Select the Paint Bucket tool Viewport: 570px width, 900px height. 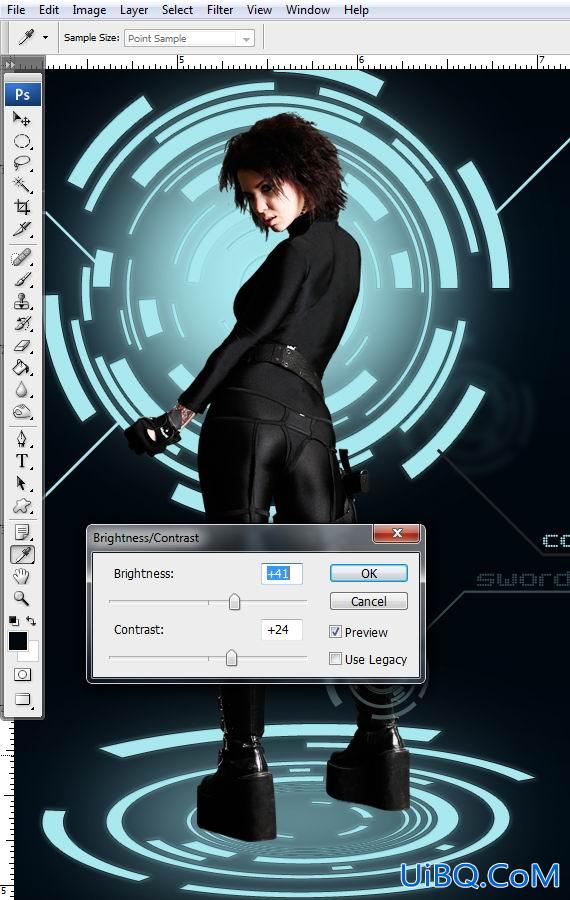[x=22, y=367]
